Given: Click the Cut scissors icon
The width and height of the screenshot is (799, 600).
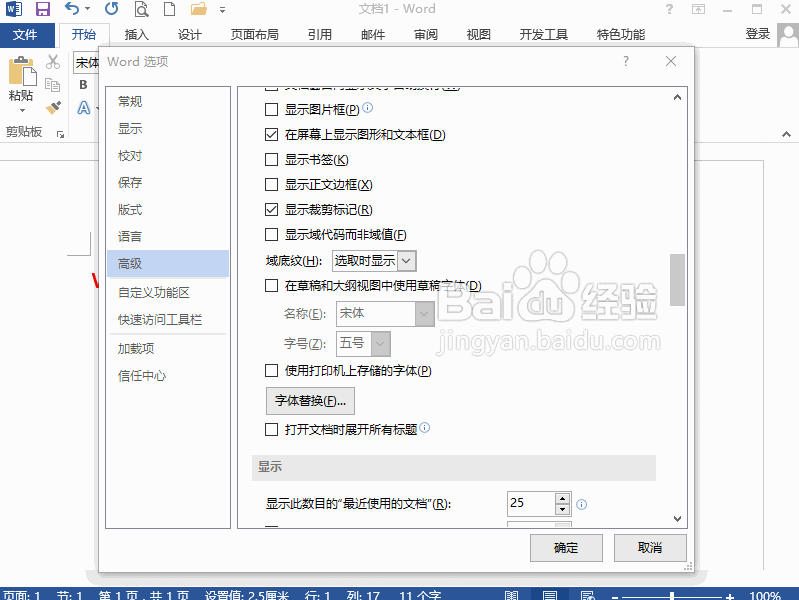Looking at the screenshot, I should [x=53, y=62].
